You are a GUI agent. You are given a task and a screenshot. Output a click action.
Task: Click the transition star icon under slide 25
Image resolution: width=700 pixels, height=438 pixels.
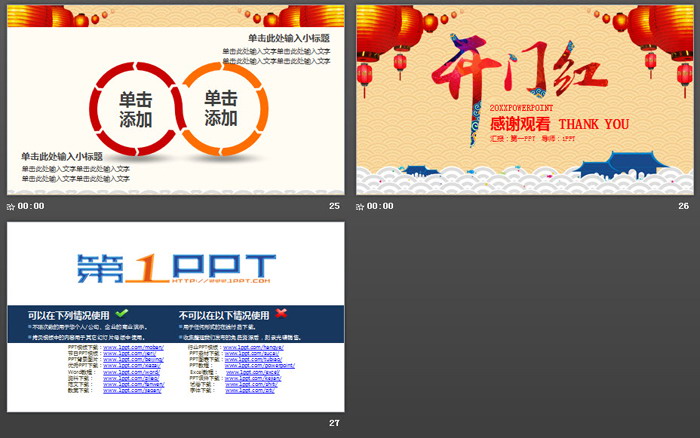pyautogui.click(x=11, y=206)
